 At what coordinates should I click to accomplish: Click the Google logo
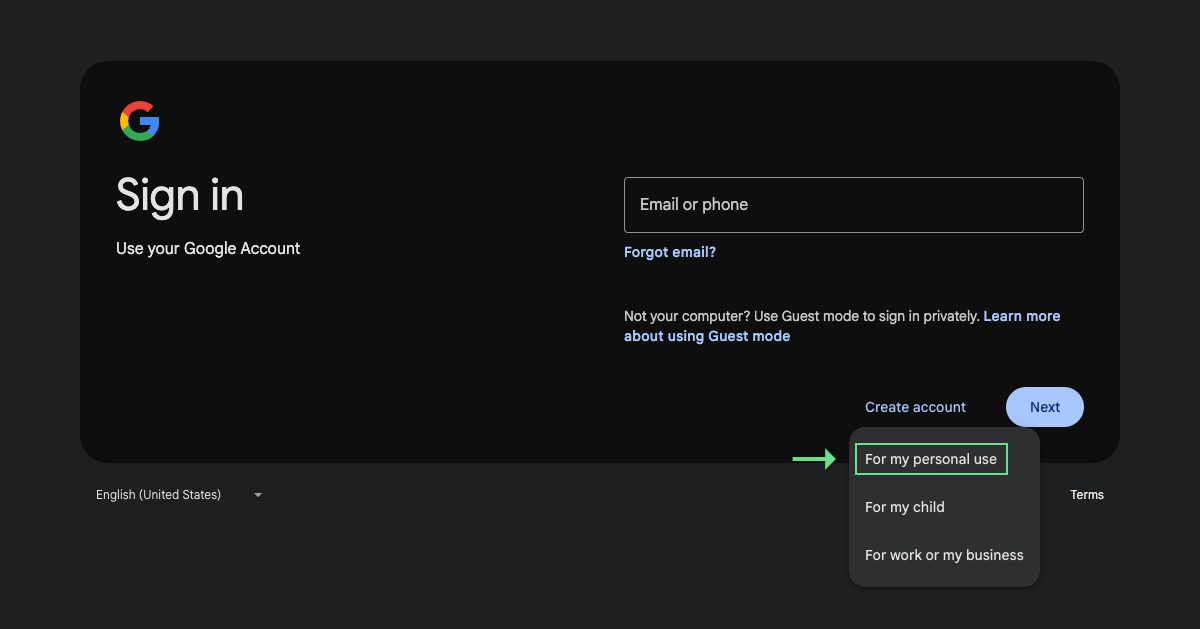tap(140, 121)
